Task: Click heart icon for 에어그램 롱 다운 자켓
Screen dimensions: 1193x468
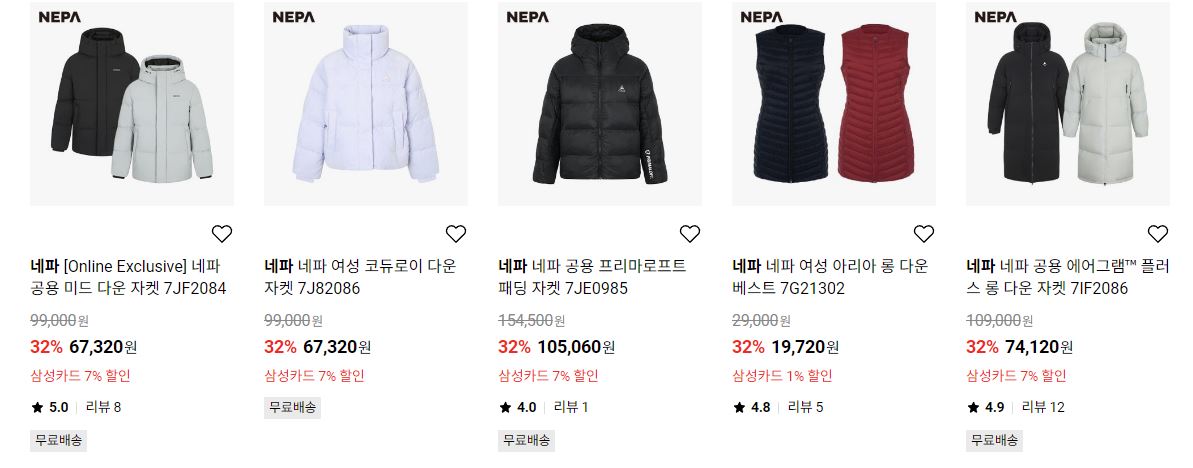Action: point(1157,234)
